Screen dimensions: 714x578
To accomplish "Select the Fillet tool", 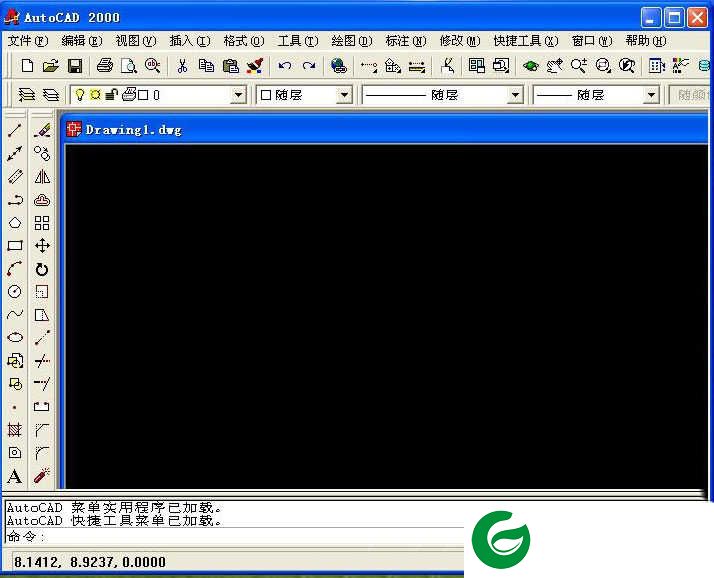I will [x=42, y=452].
